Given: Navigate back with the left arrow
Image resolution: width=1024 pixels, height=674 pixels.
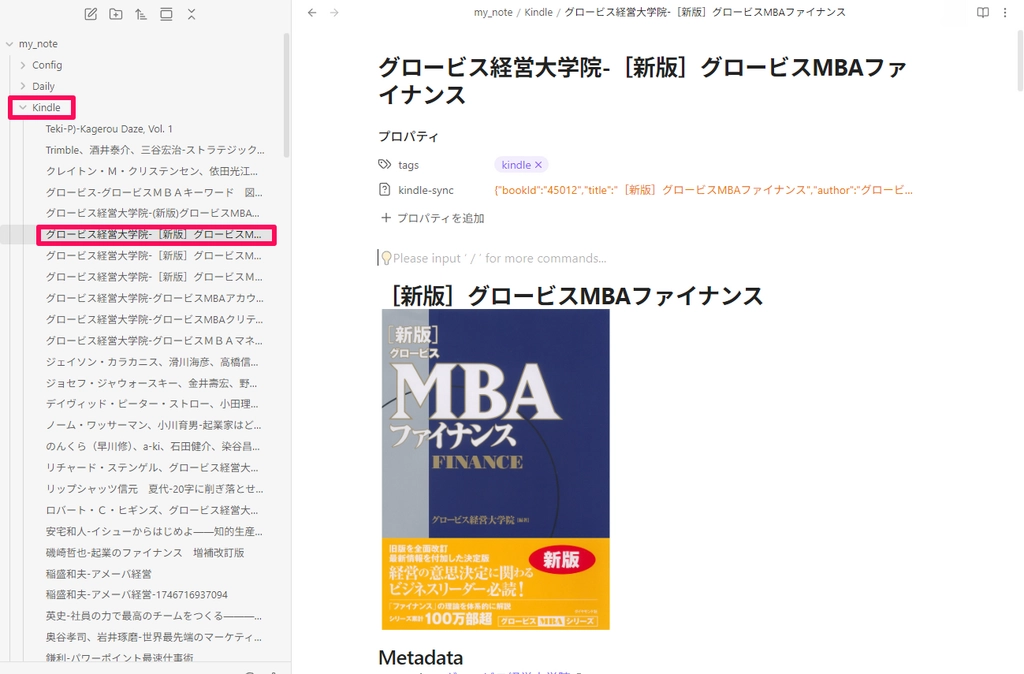Looking at the screenshot, I should click(x=312, y=12).
